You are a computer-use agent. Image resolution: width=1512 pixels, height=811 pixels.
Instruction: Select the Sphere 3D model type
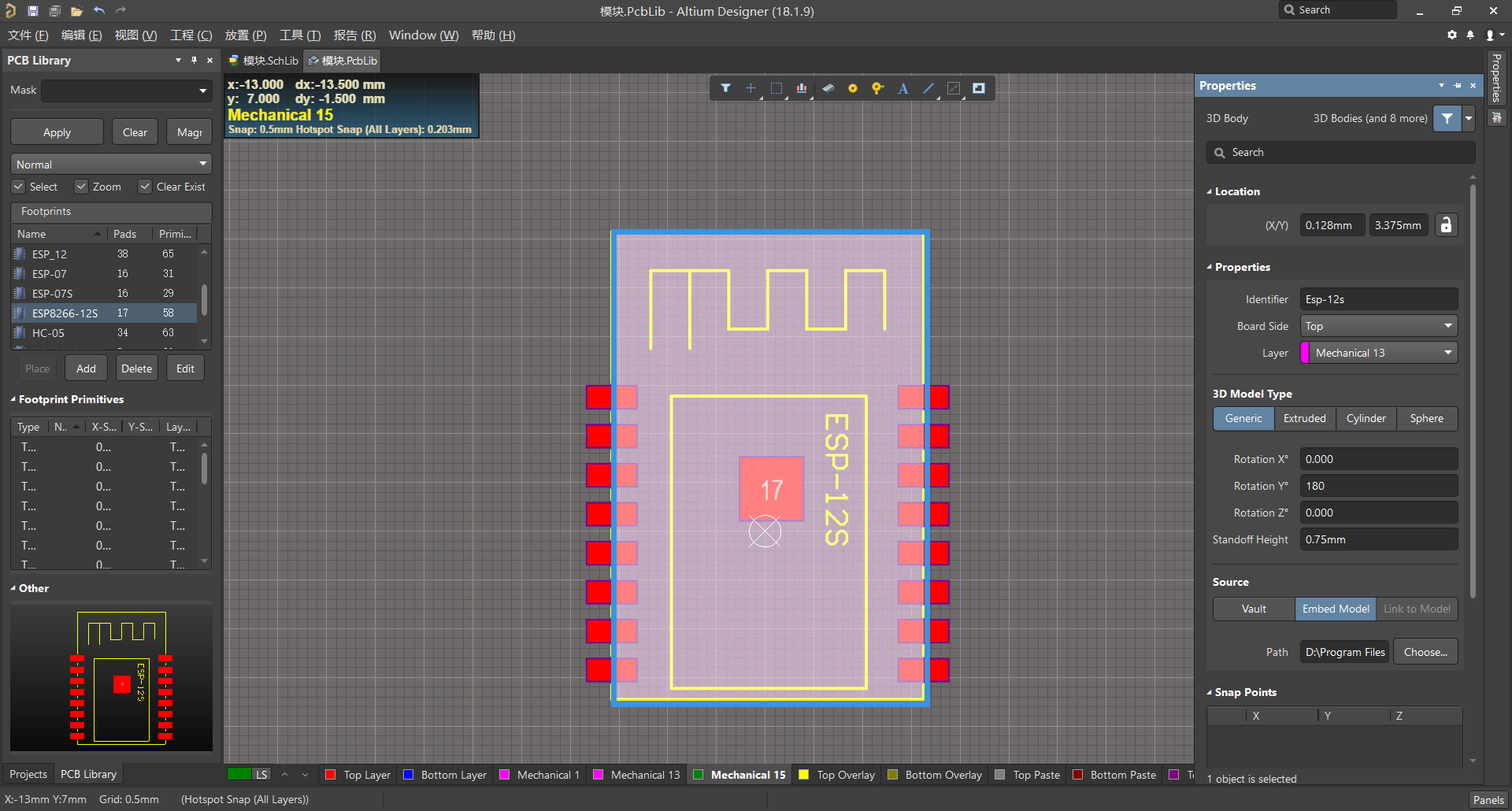tap(1427, 419)
